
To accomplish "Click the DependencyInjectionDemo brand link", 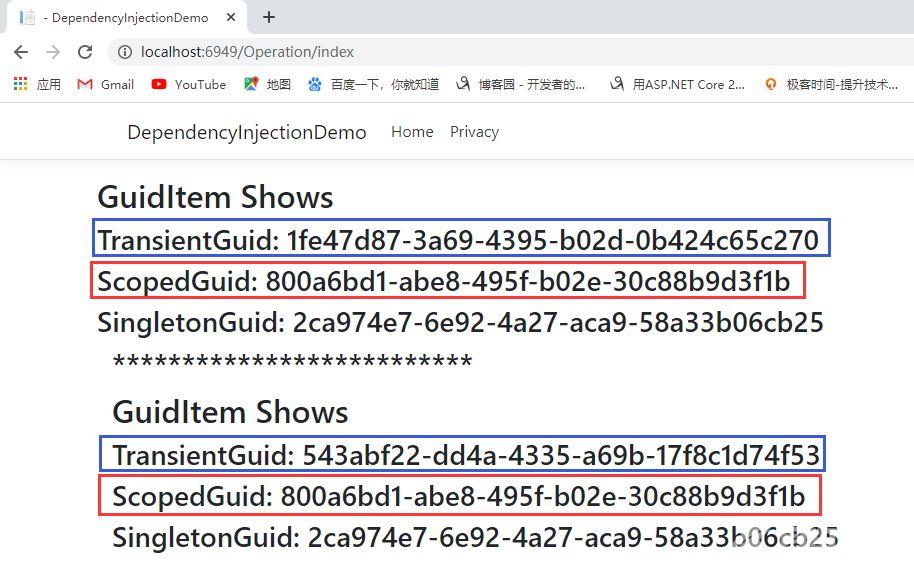I will (247, 132).
